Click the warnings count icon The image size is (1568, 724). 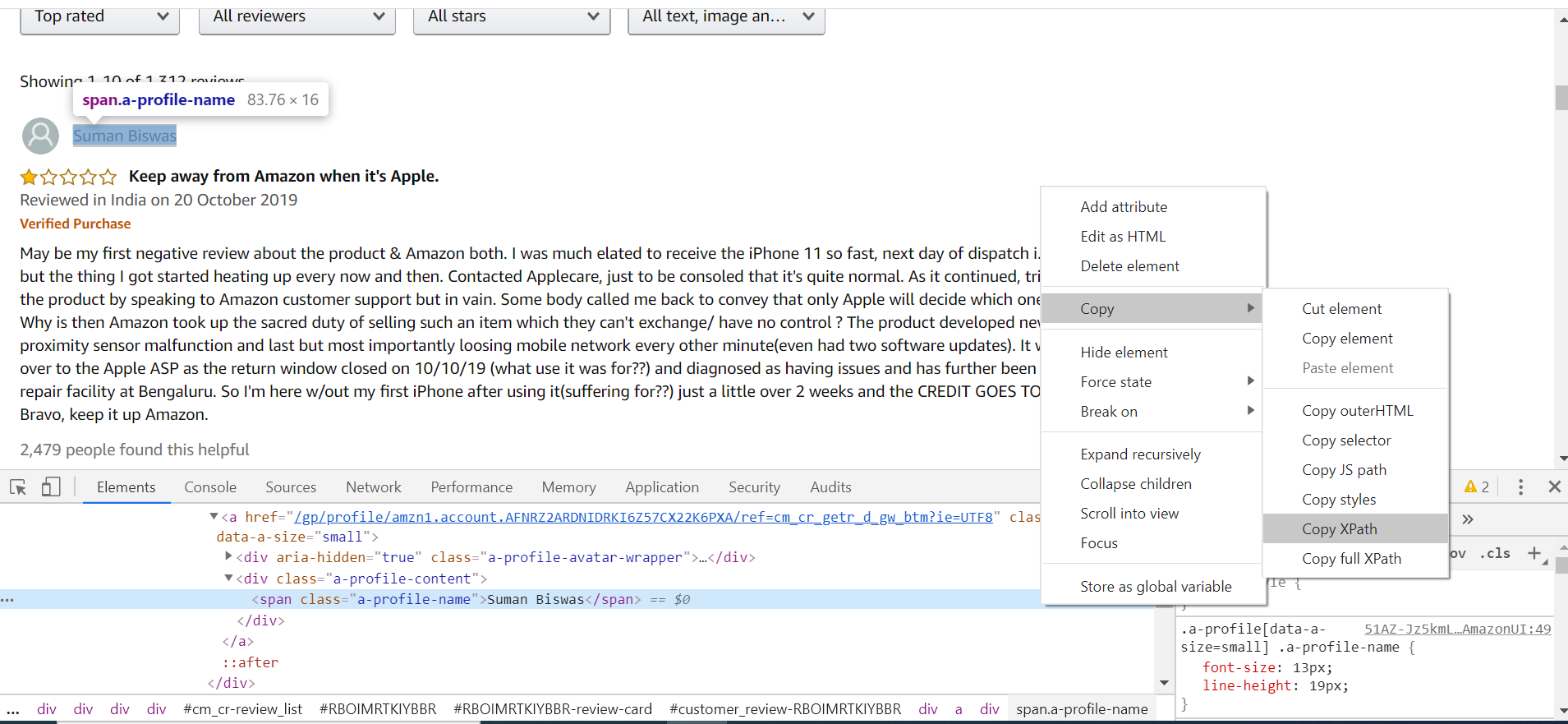point(1476,487)
